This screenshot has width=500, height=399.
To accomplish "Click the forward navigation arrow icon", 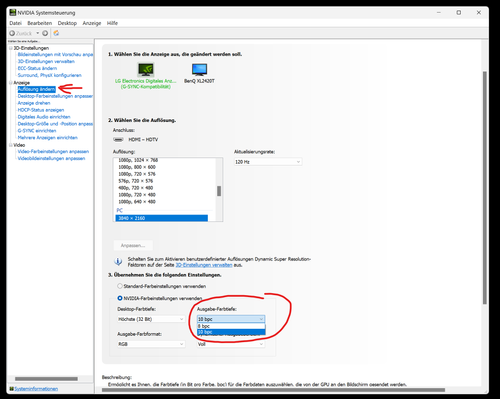I will coord(45,33).
